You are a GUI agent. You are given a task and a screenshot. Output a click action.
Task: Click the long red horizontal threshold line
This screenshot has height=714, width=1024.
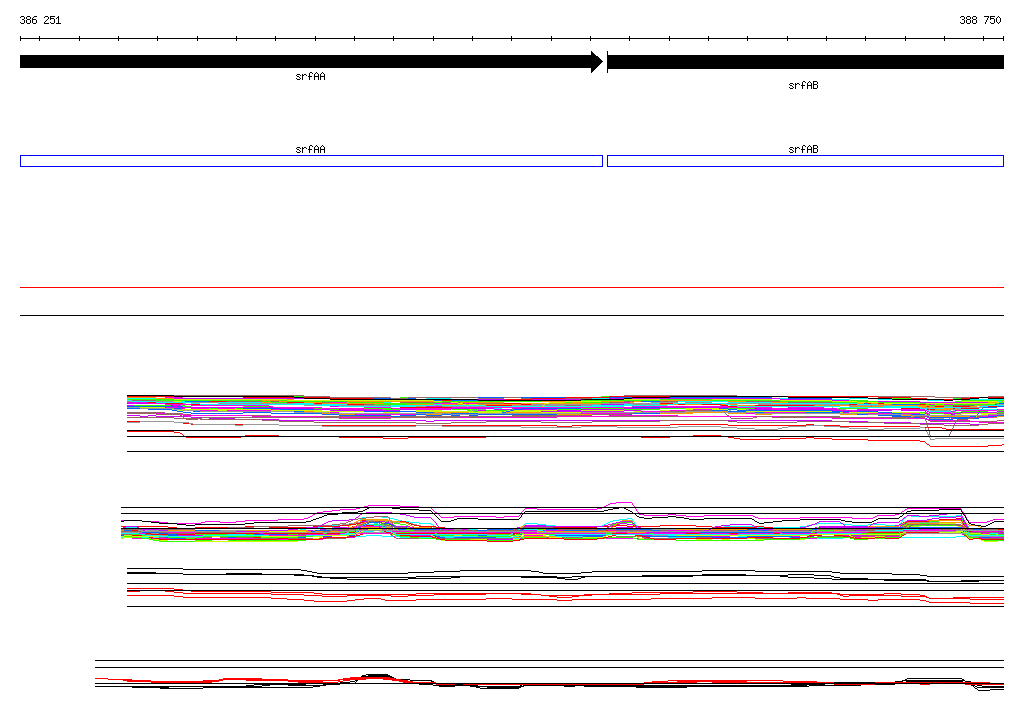(x=512, y=287)
